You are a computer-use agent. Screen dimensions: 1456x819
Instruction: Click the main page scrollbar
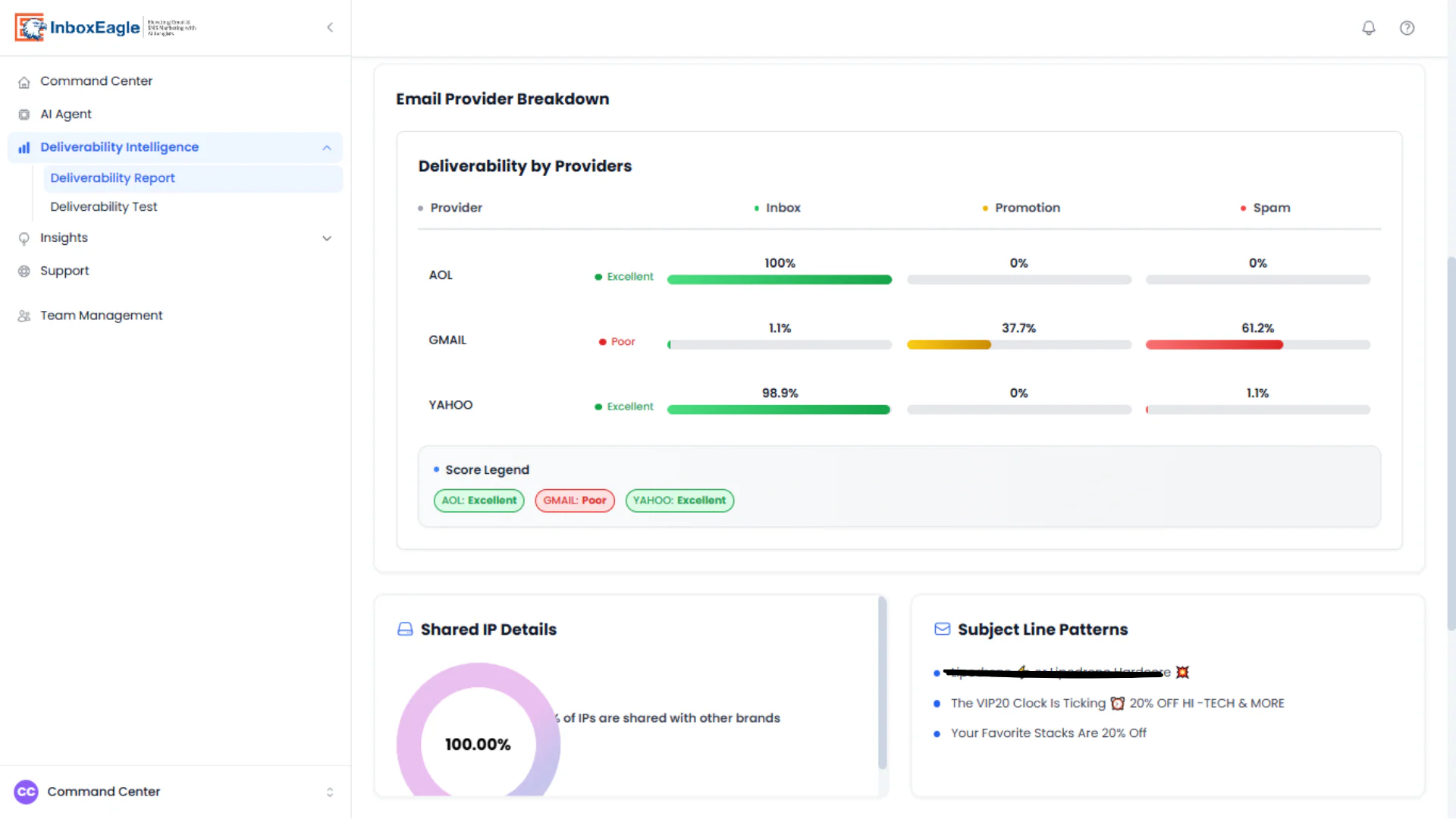1451,444
